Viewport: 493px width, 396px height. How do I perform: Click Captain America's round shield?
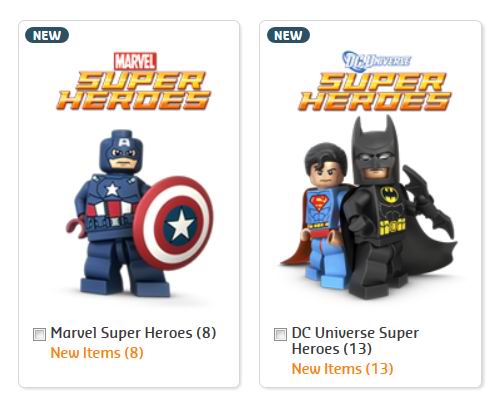click(173, 222)
